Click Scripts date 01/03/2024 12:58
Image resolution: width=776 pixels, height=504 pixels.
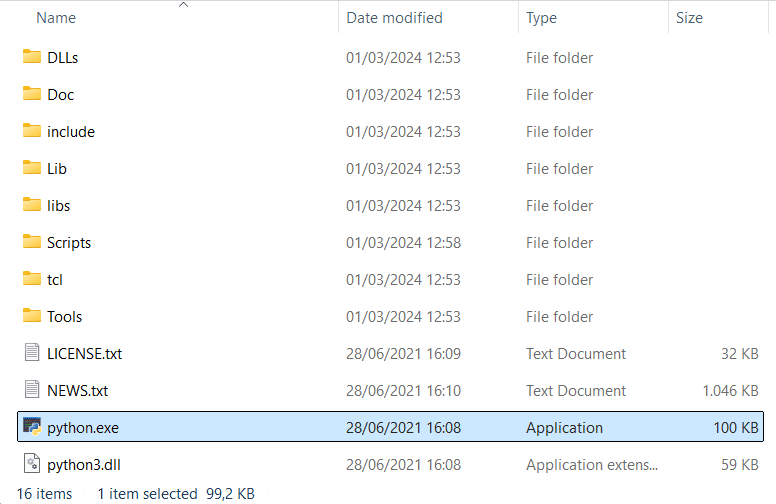tap(403, 243)
